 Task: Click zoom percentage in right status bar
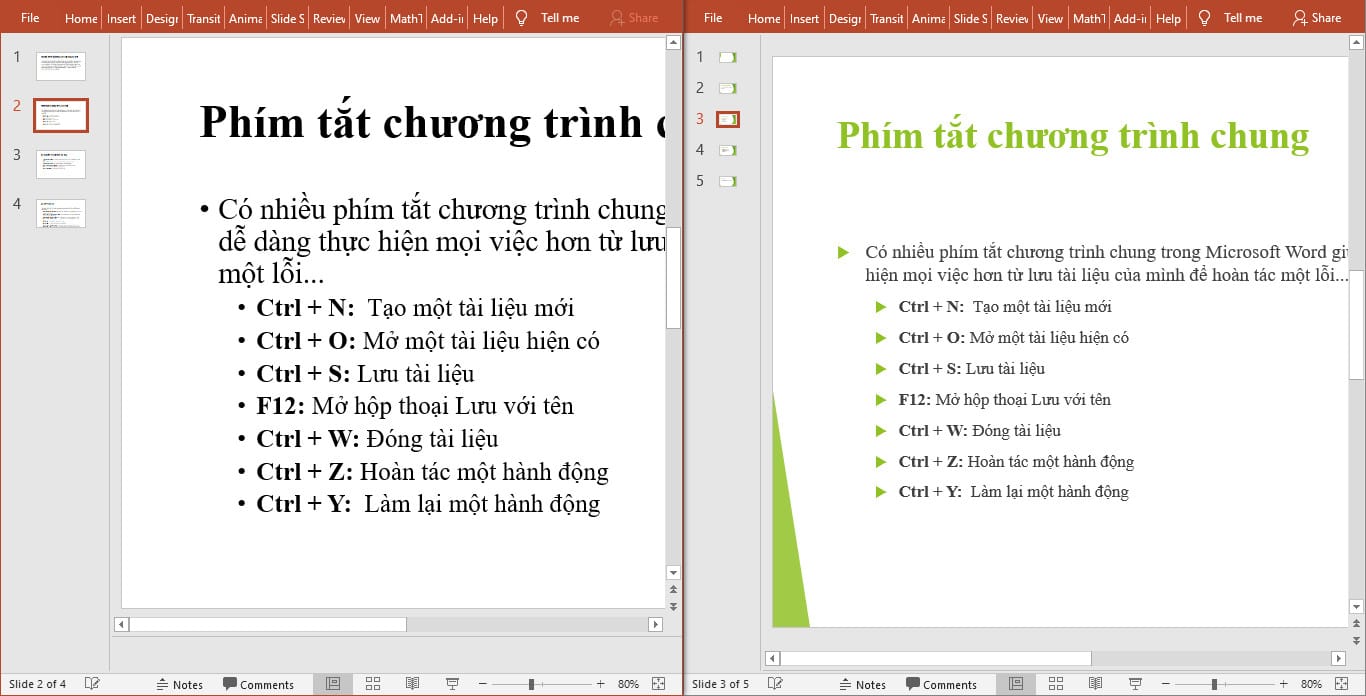(x=1311, y=684)
